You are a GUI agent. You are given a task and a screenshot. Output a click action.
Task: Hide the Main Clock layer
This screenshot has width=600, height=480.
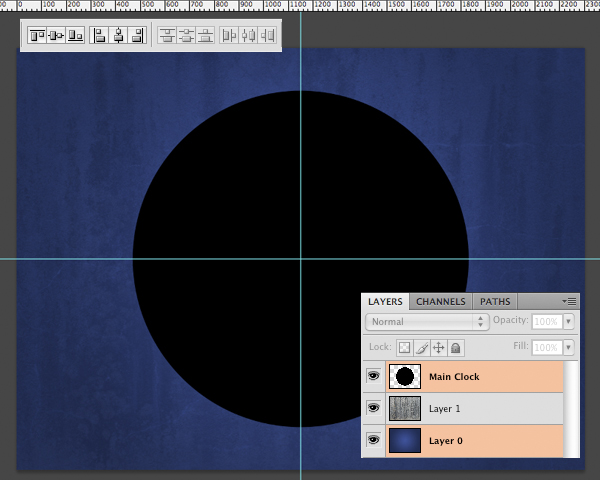pos(373,377)
